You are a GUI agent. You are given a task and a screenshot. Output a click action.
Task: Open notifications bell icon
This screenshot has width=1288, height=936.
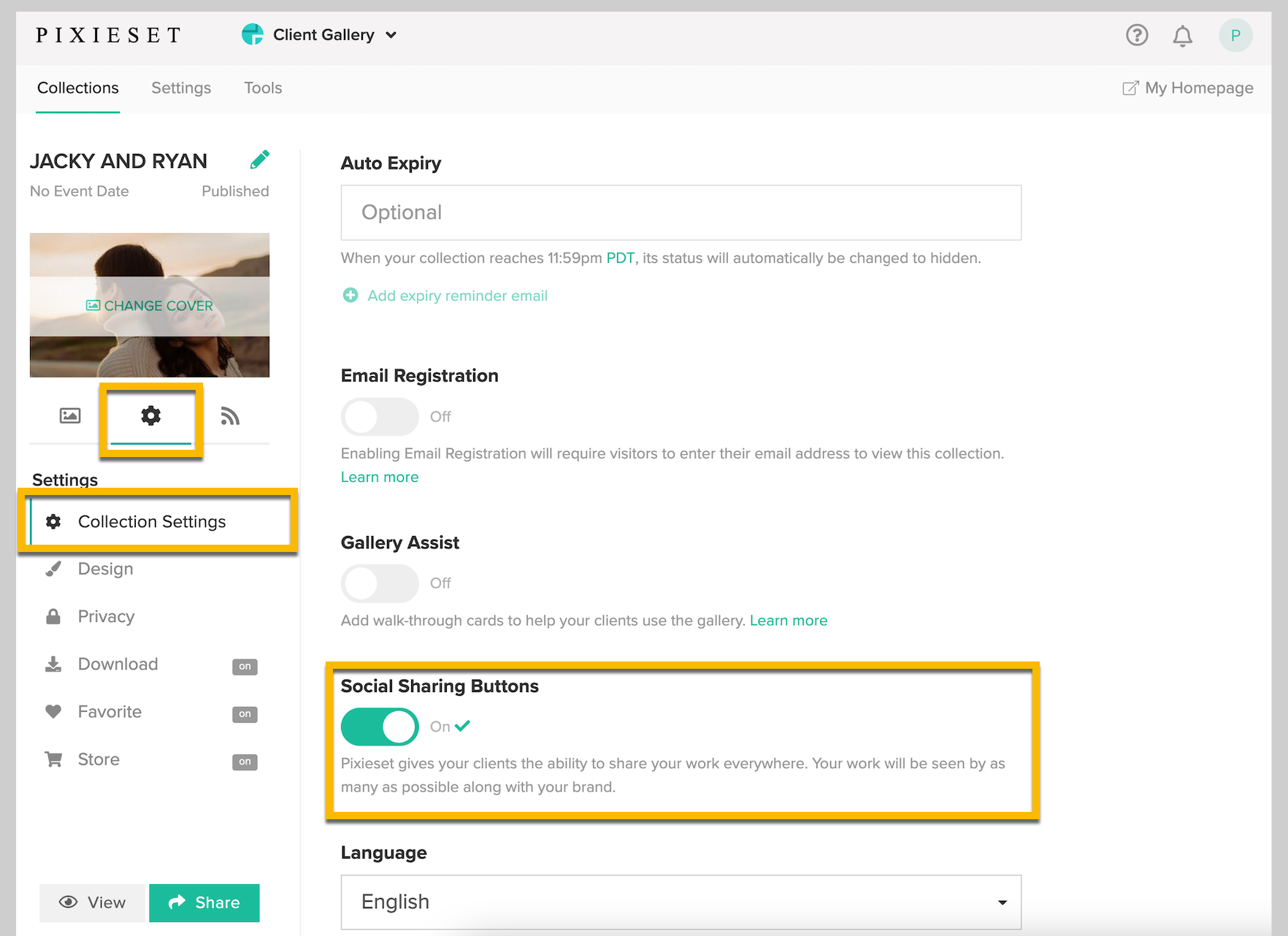[x=1183, y=35]
